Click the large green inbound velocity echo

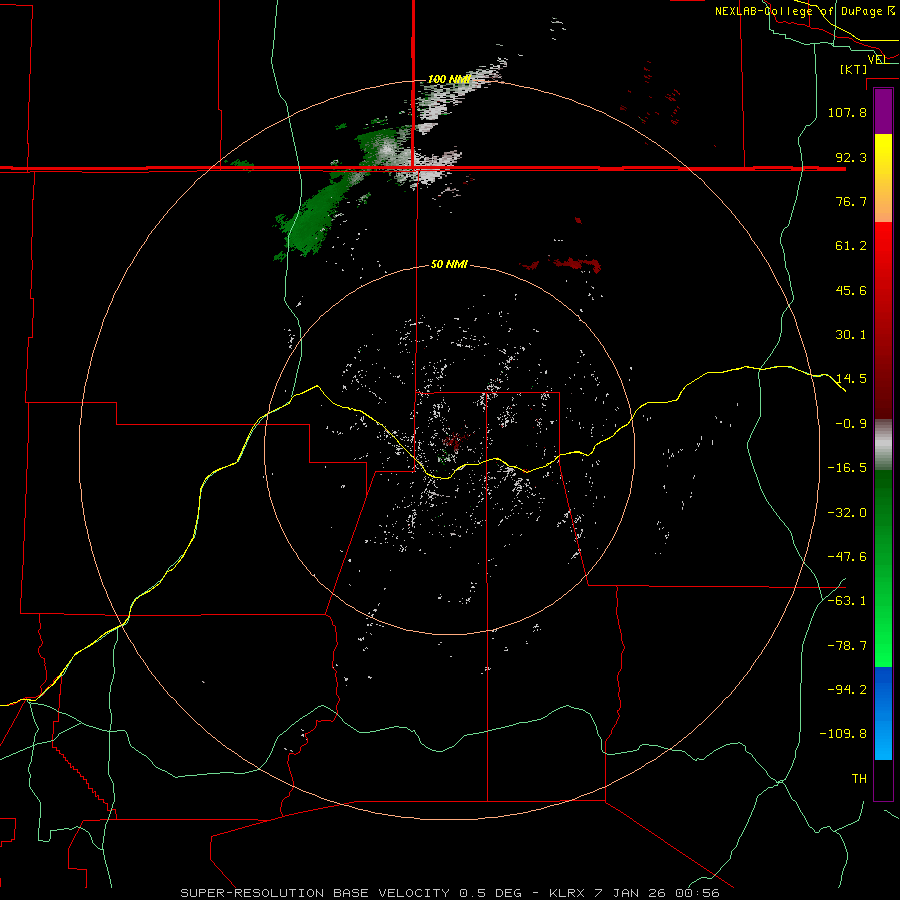pos(313,221)
